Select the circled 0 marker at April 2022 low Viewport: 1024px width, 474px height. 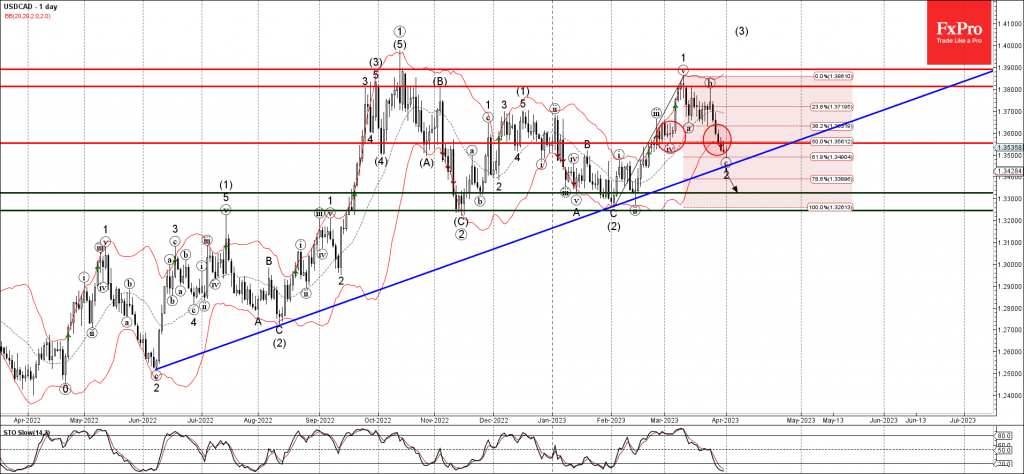(x=65, y=389)
